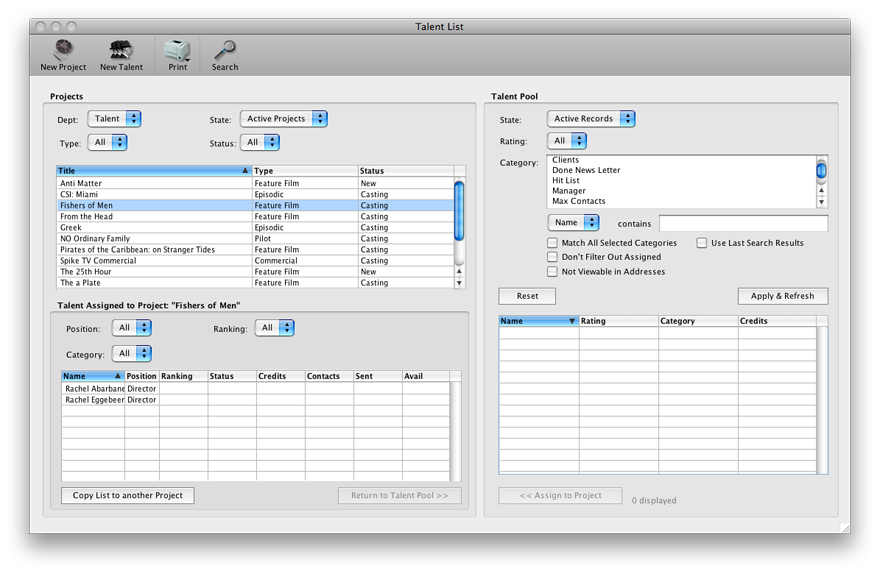Viewport: 880px width, 574px height.
Task: Sort assigned talent by Credits header
Action: coord(281,376)
